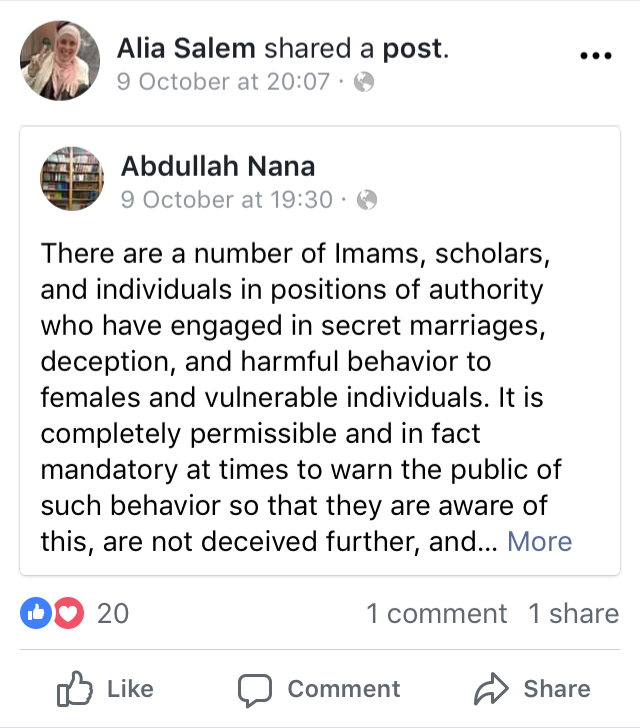Viewport: 640px width, 728px height.
Task: Open the three-dot post options menu
Action: [596, 56]
